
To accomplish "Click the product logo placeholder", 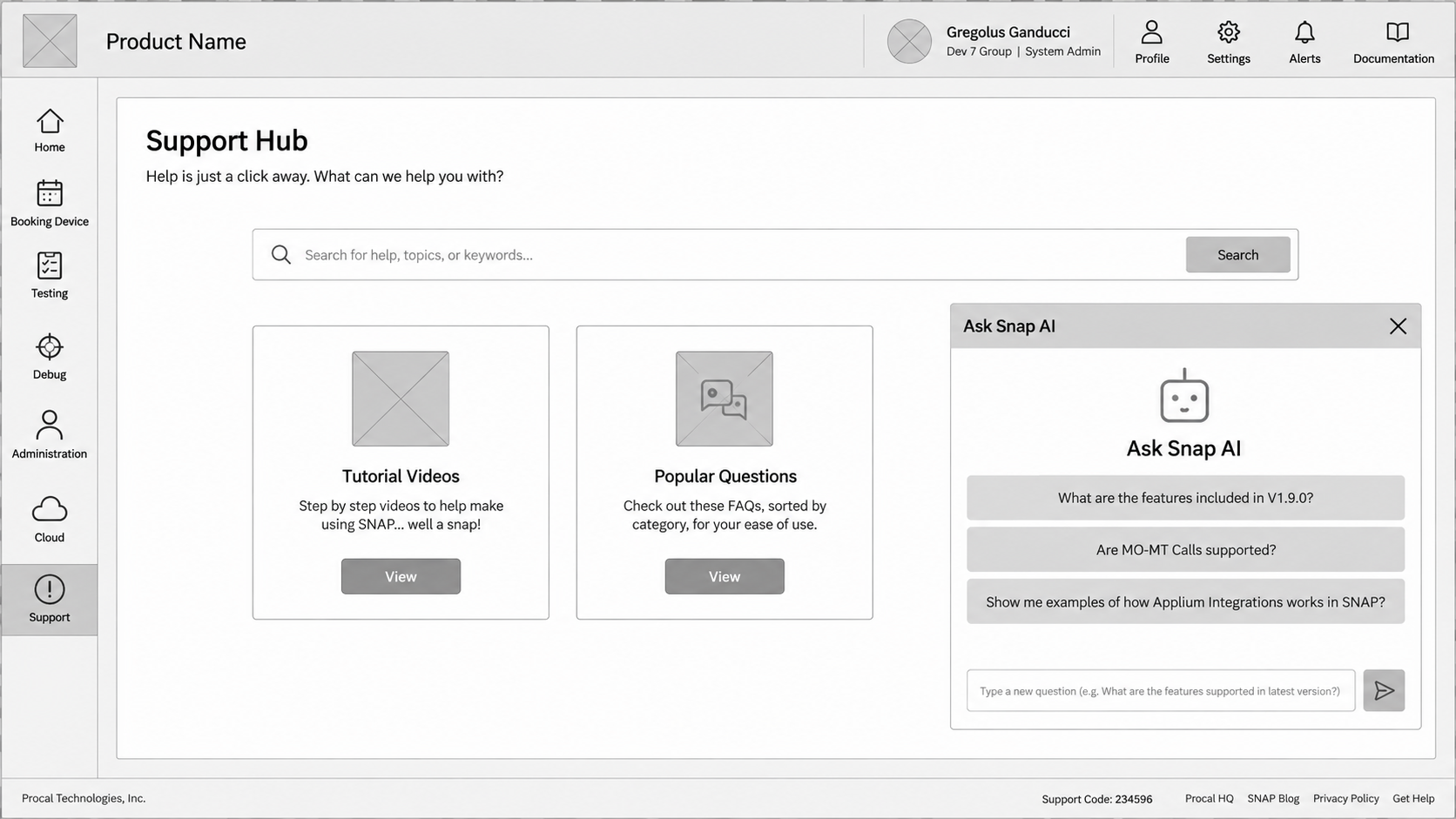I will (50, 41).
